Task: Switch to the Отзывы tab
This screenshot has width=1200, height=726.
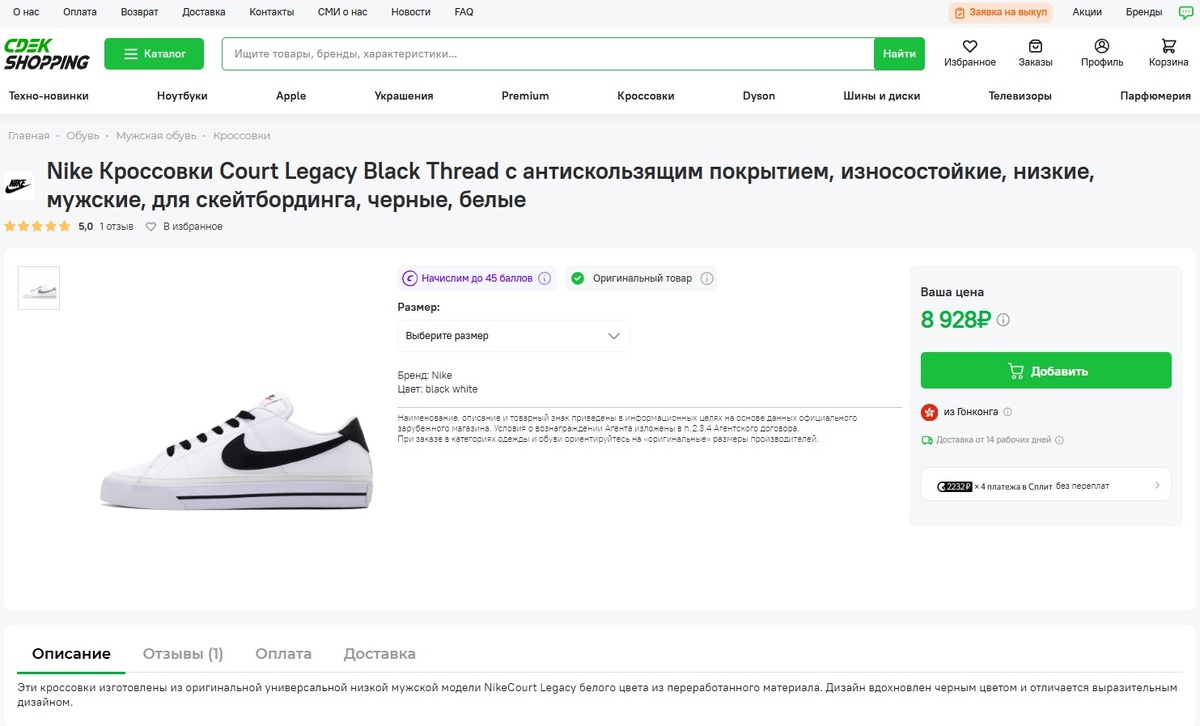Action: coord(183,653)
